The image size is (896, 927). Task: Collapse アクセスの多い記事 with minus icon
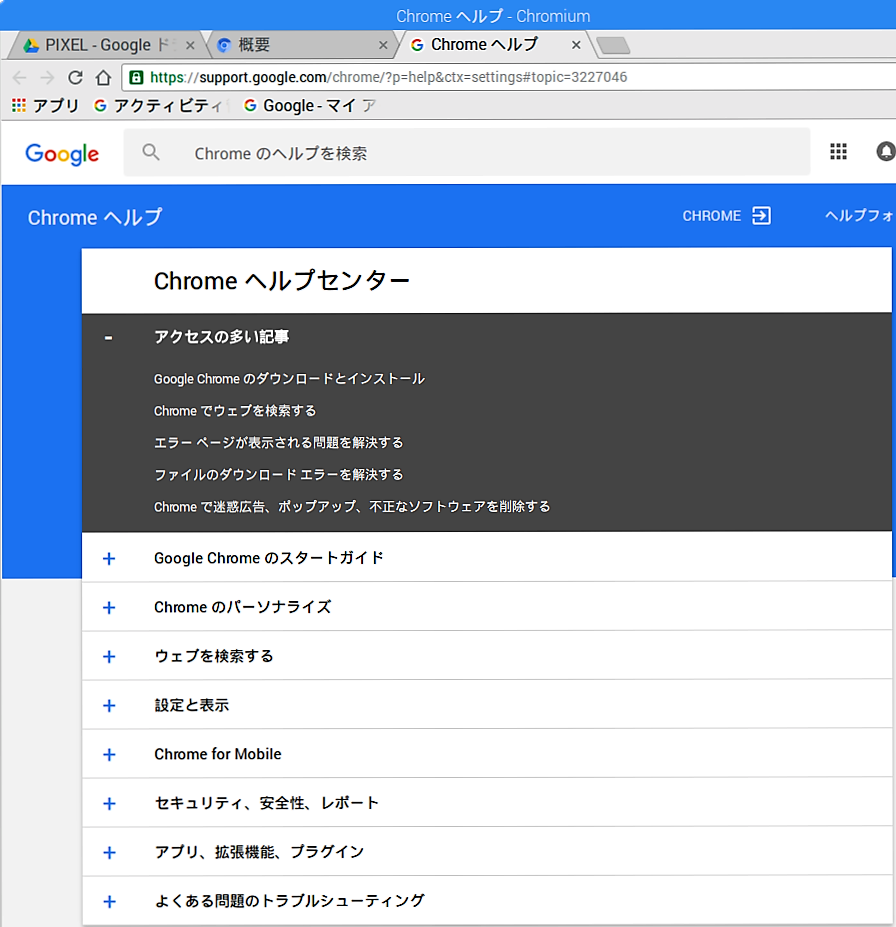click(108, 338)
